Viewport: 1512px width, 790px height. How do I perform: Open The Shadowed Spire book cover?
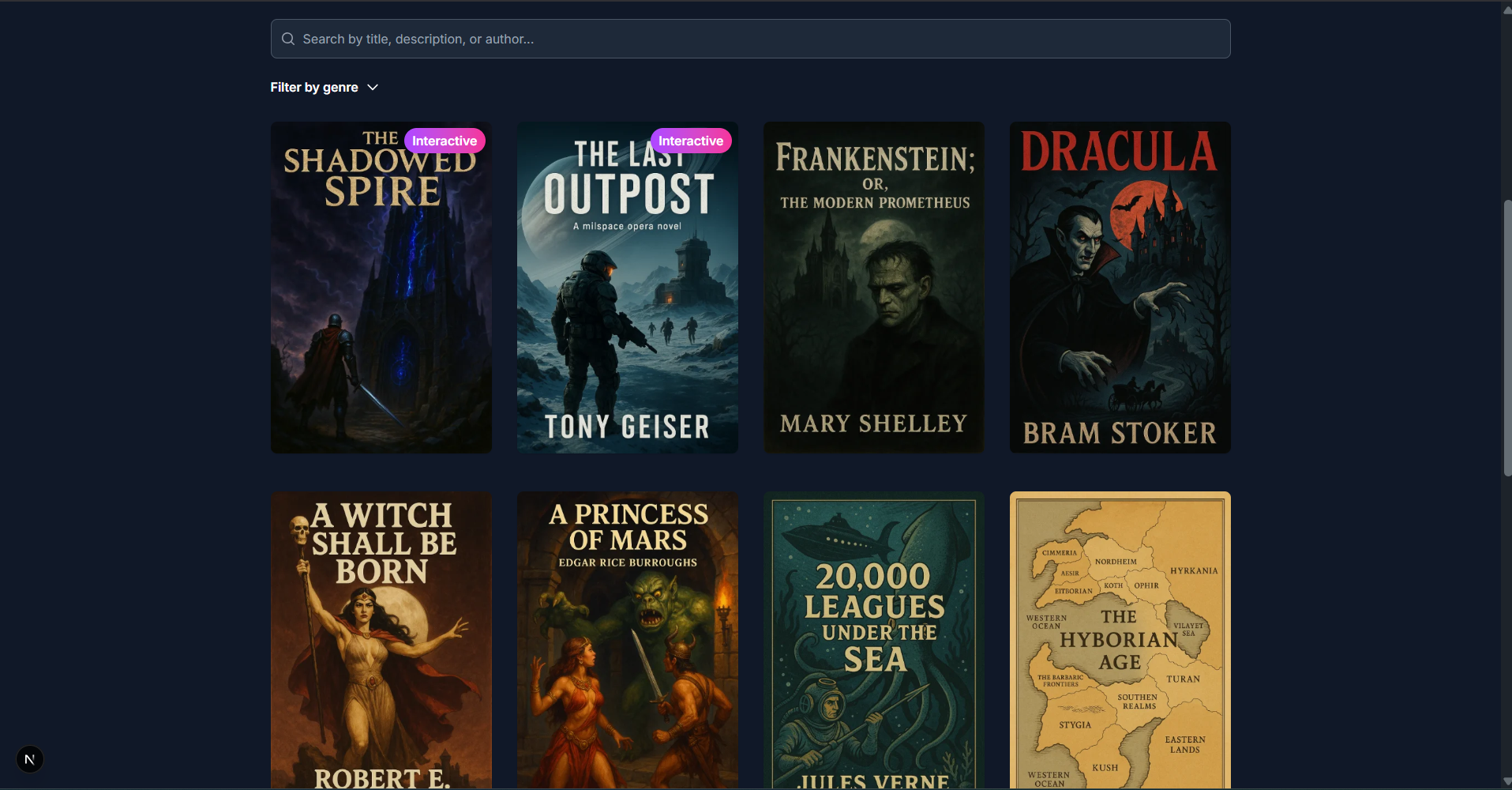tap(381, 287)
